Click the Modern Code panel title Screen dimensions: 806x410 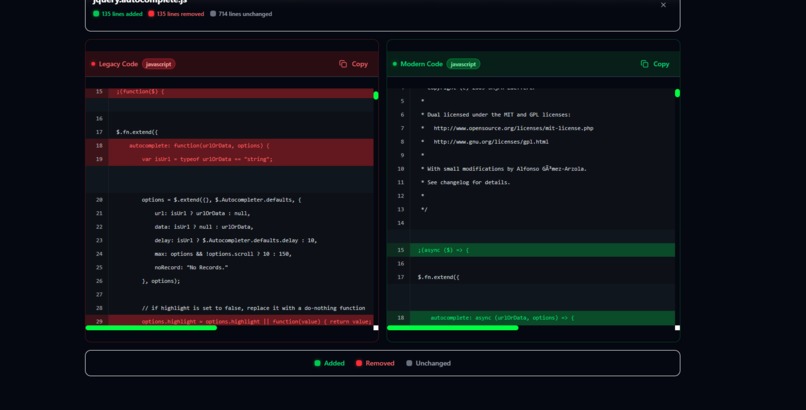tap(421, 64)
